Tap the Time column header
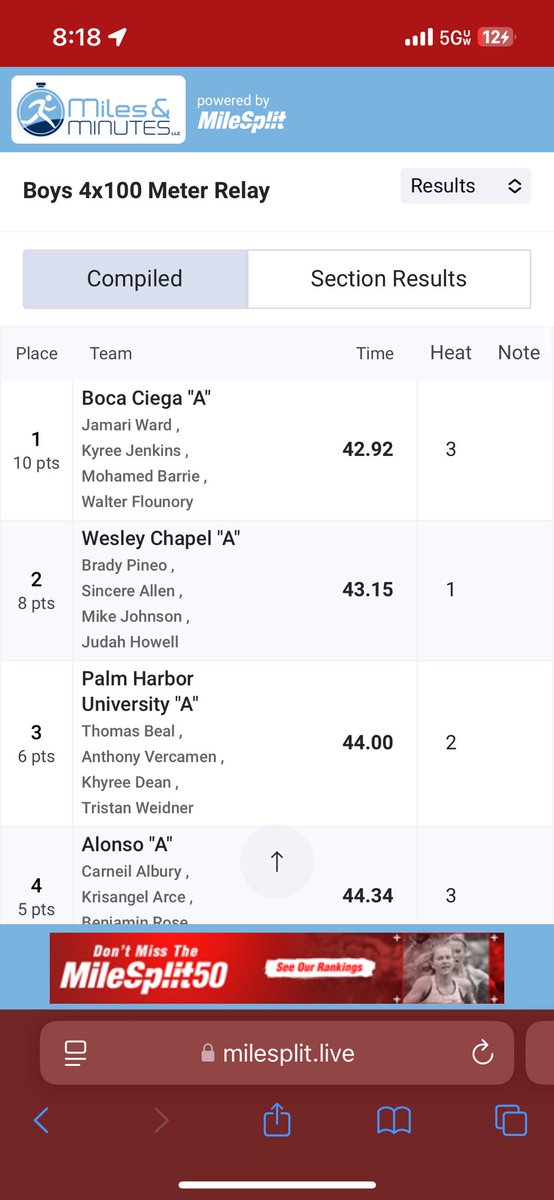Image resolution: width=554 pixels, height=1200 pixels. click(x=375, y=353)
